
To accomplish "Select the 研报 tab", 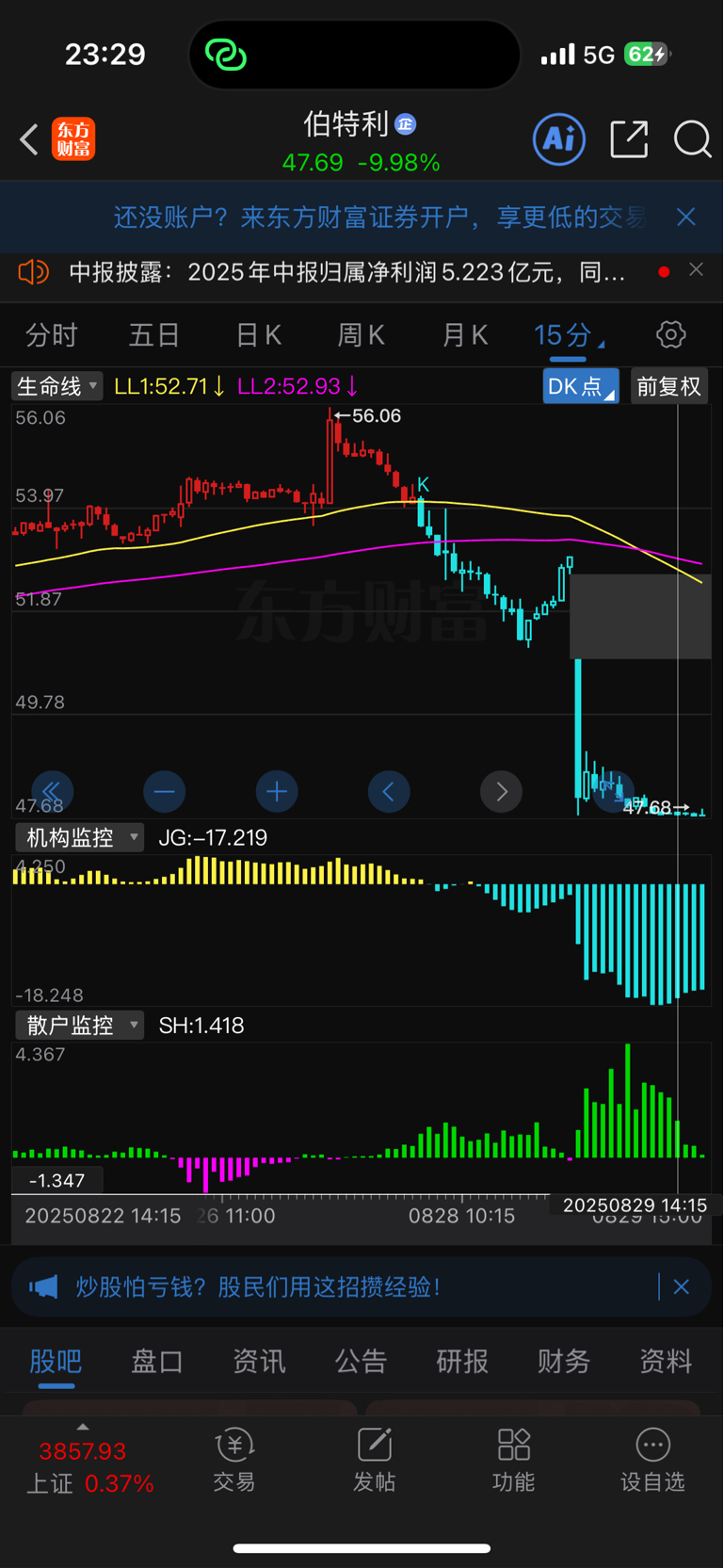I will click(462, 1361).
